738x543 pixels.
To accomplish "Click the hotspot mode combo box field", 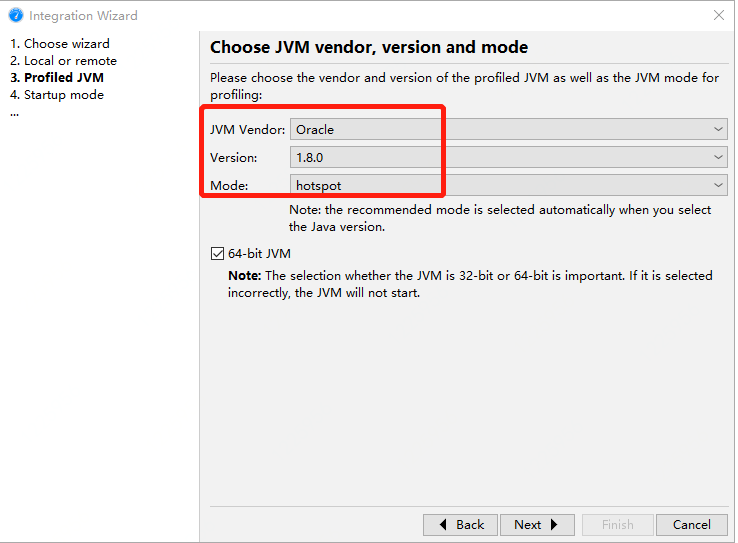I will 500,185.
